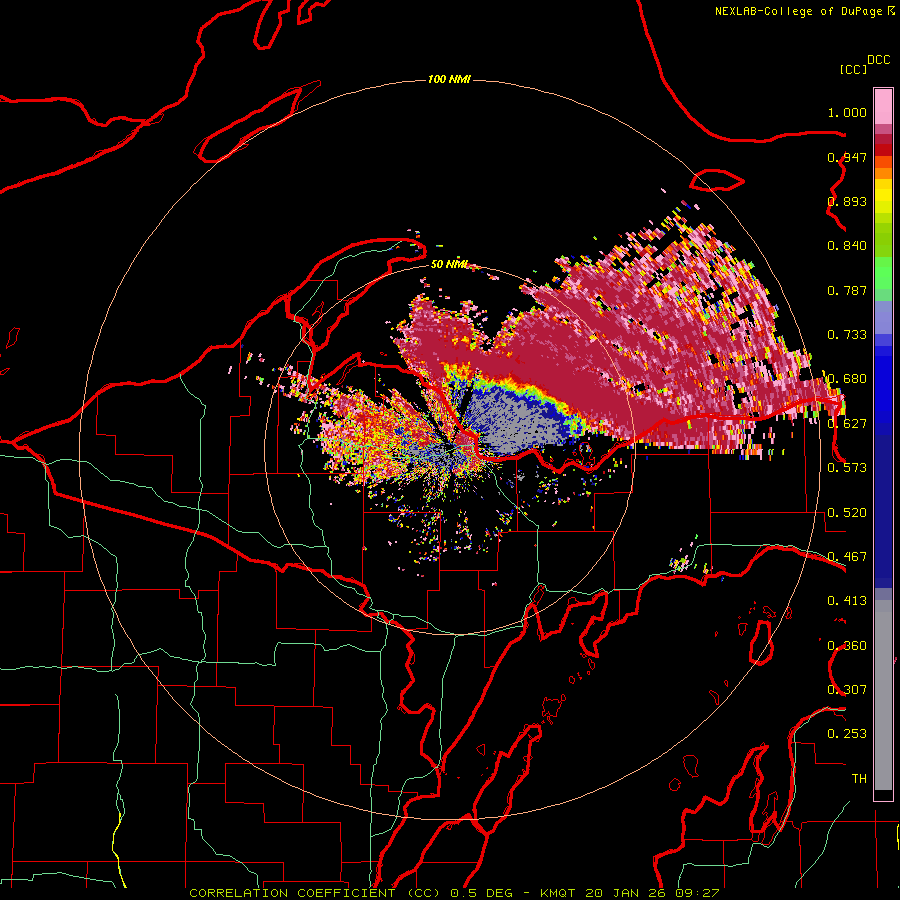This screenshot has height=900, width=900.
Task: Pick the lavender segment of the color bar
Action: point(883,317)
